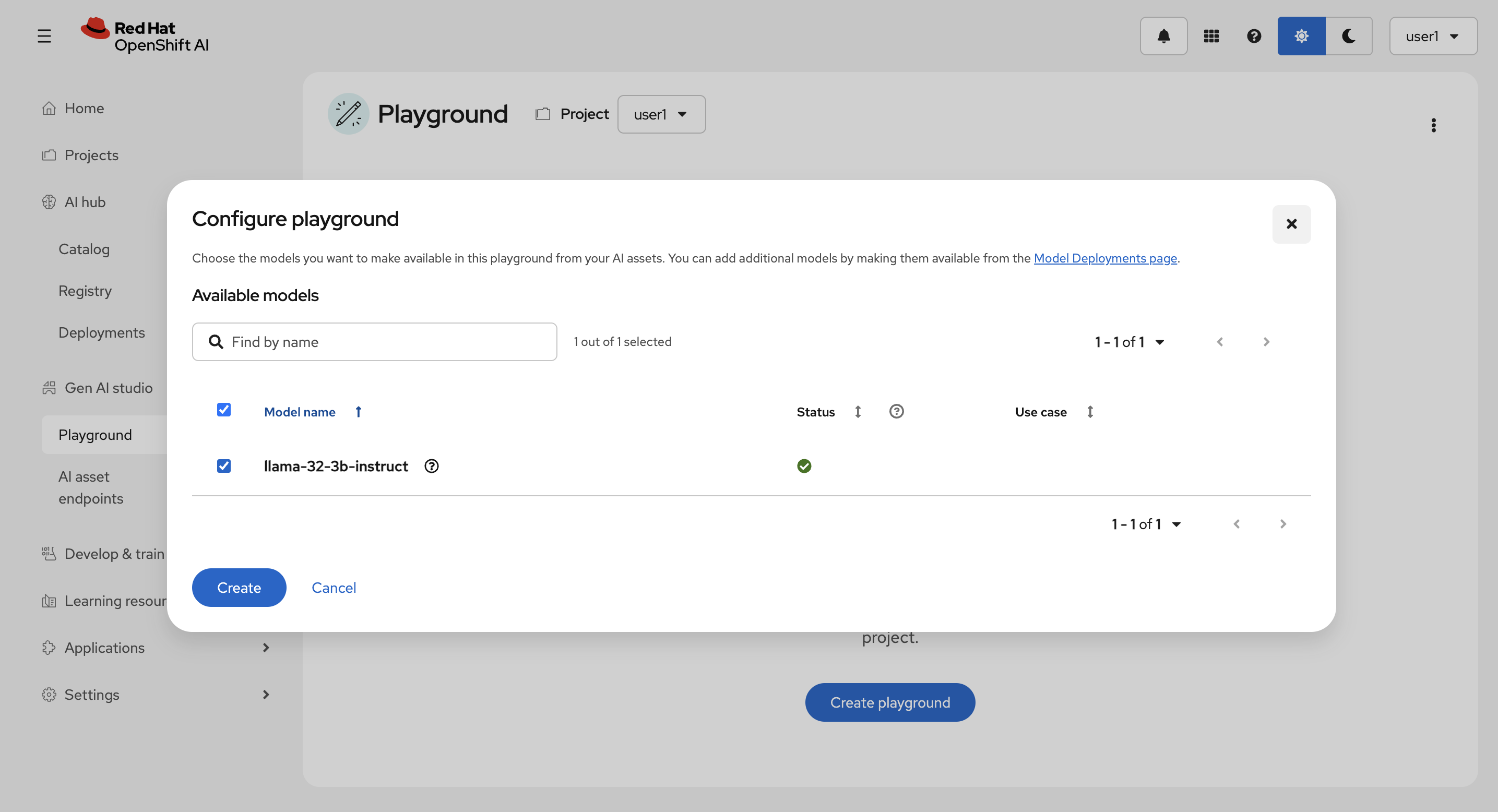Click the Status column help icon
1498x812 pixels.
click(896, 412)
